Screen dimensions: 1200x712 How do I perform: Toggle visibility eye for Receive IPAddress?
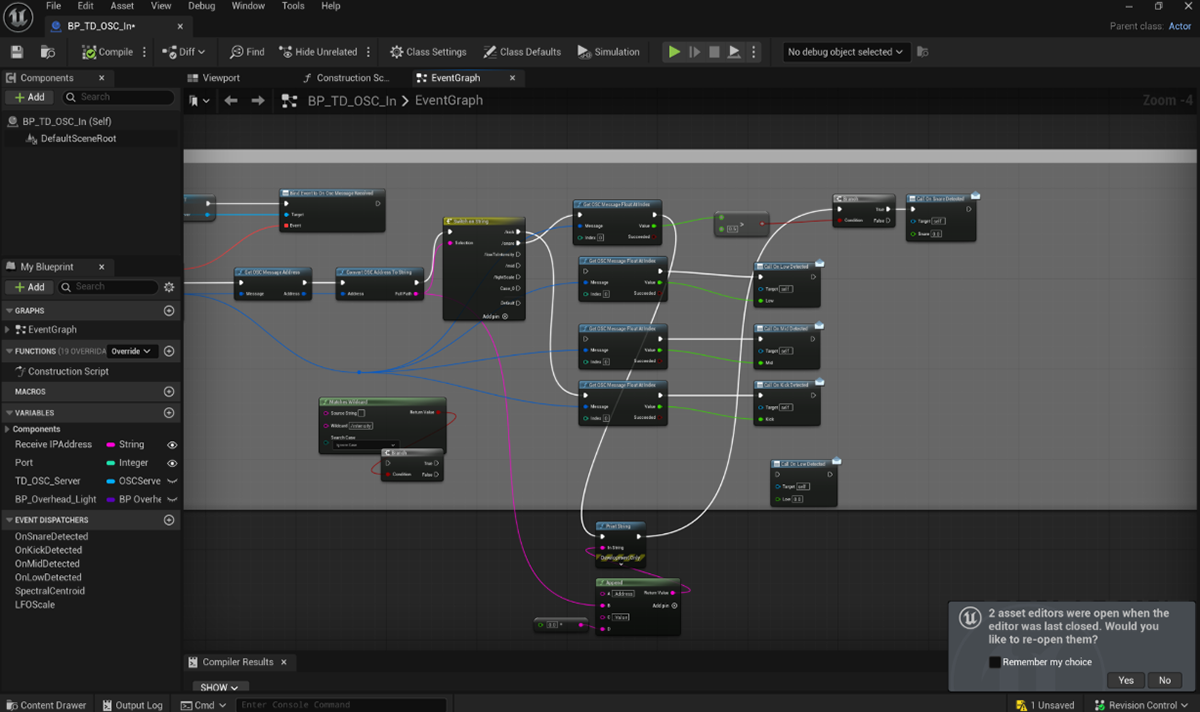point(172,445)
